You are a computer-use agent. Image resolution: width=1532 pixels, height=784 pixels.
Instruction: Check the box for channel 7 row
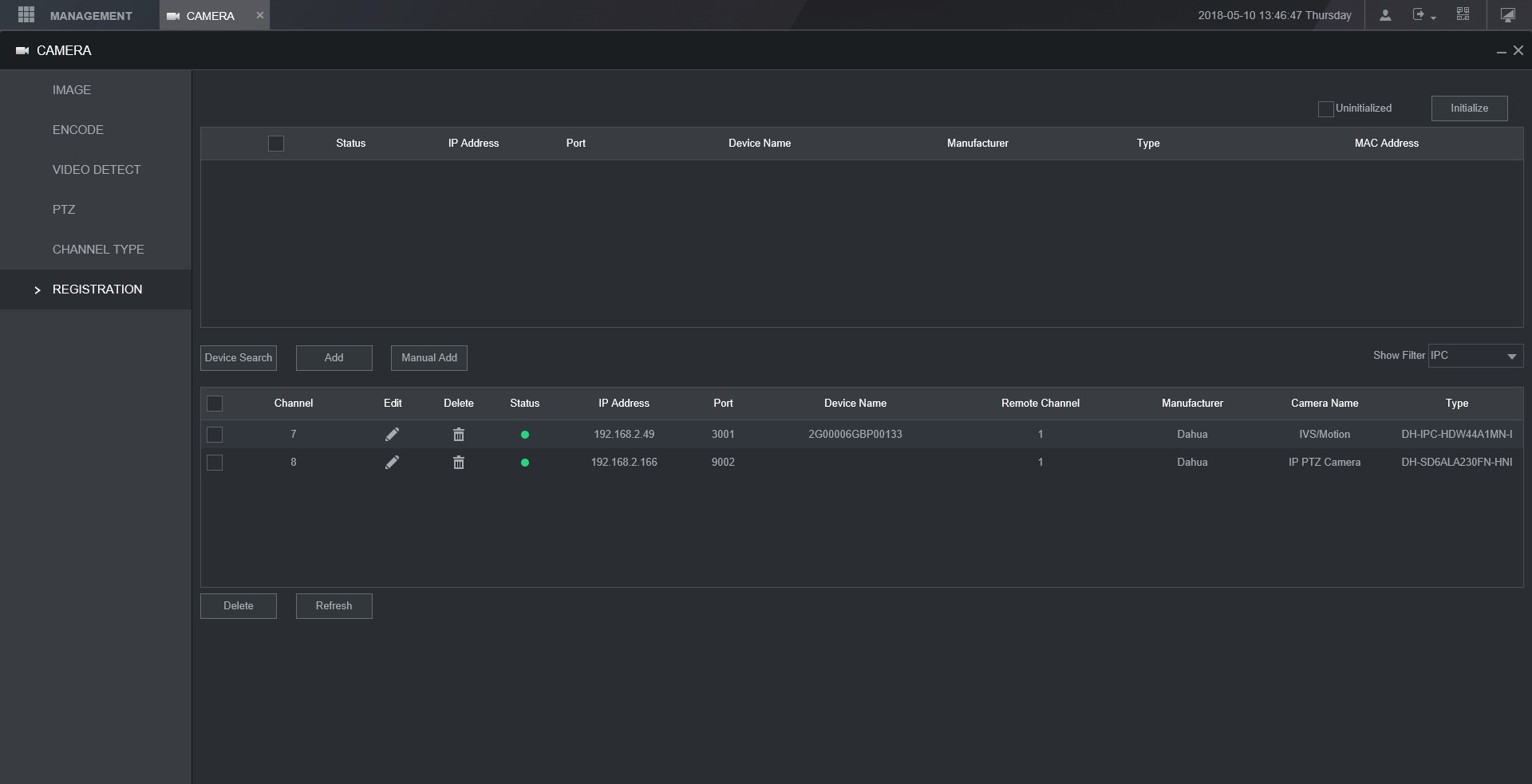point(215,435)
